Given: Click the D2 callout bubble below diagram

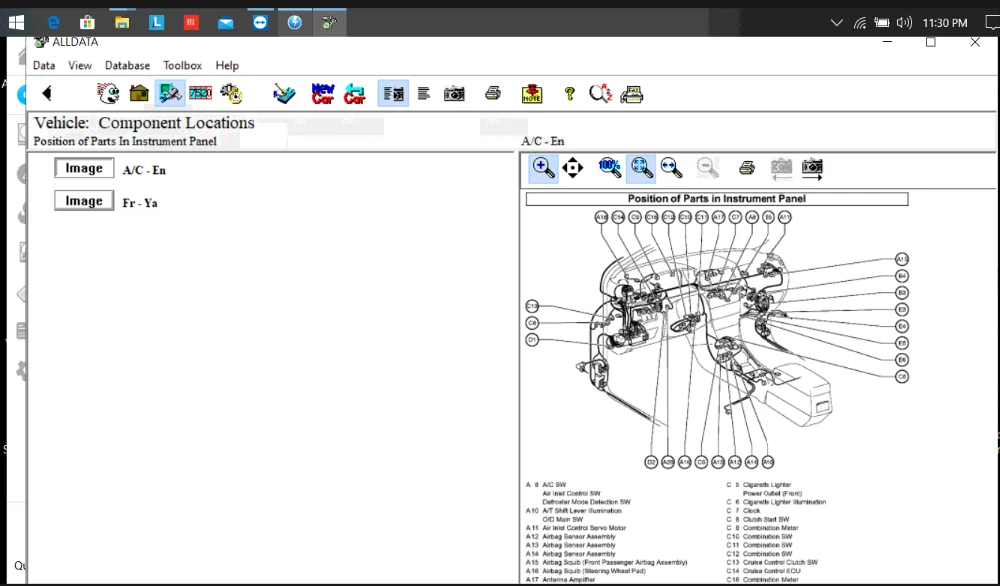Looking at the screenshot, I should (x=651, y=462).
